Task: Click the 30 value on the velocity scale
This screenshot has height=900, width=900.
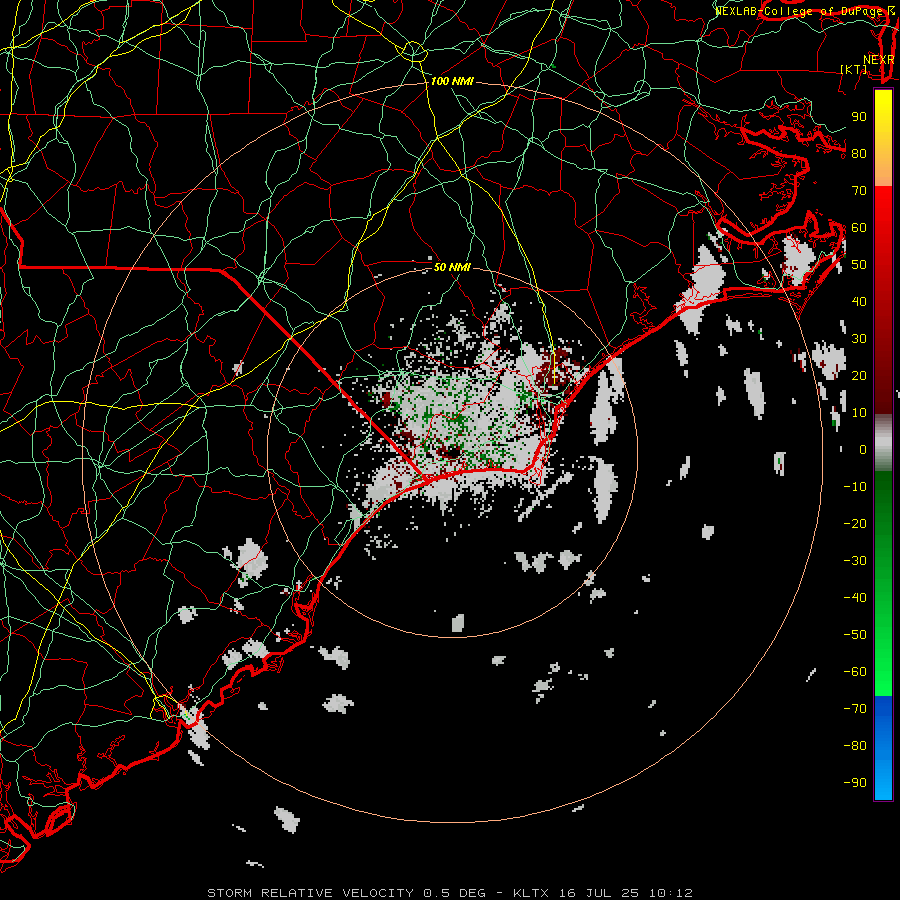Action: coord(859,339)
